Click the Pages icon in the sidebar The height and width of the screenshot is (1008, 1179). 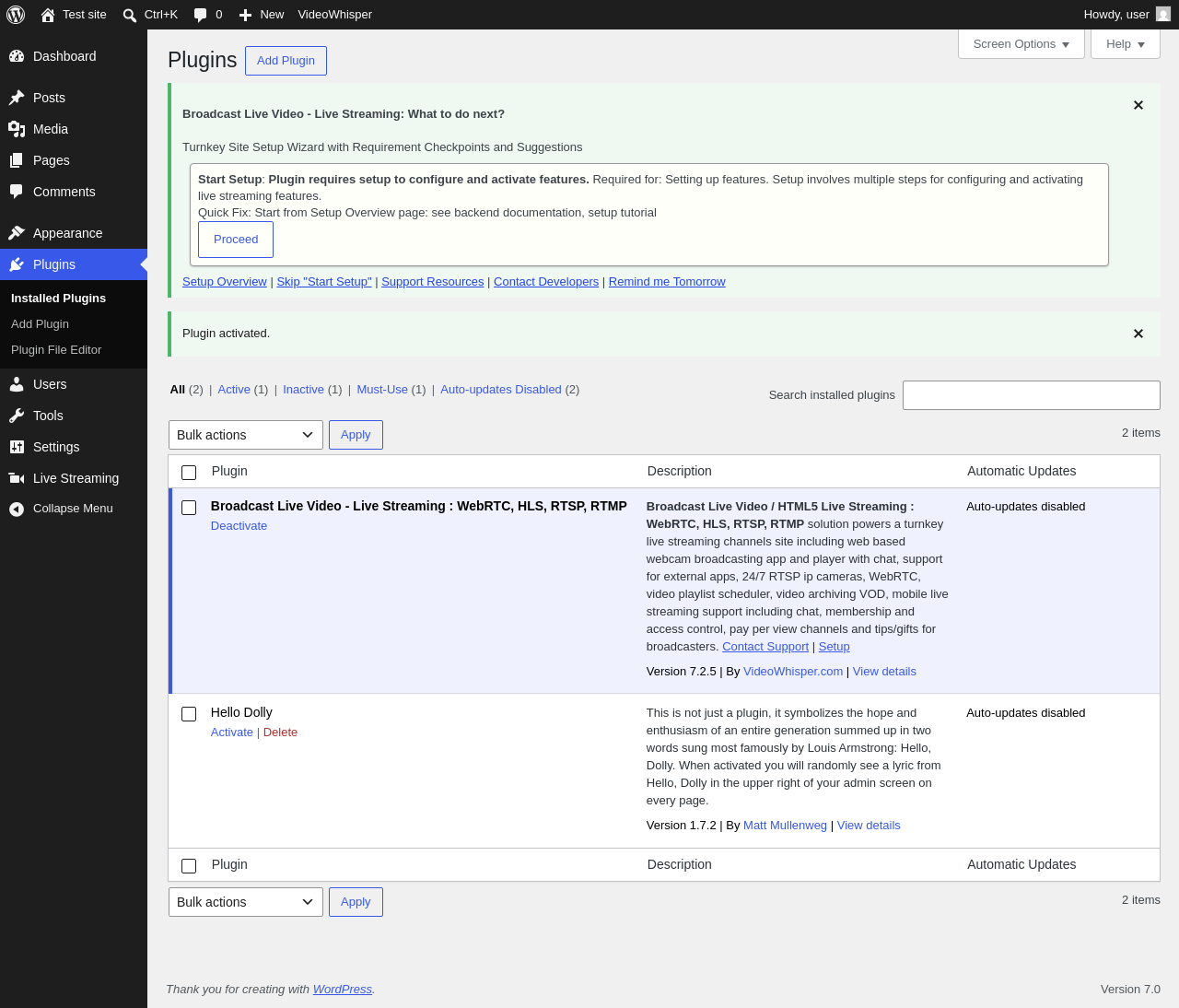[17, 160]
